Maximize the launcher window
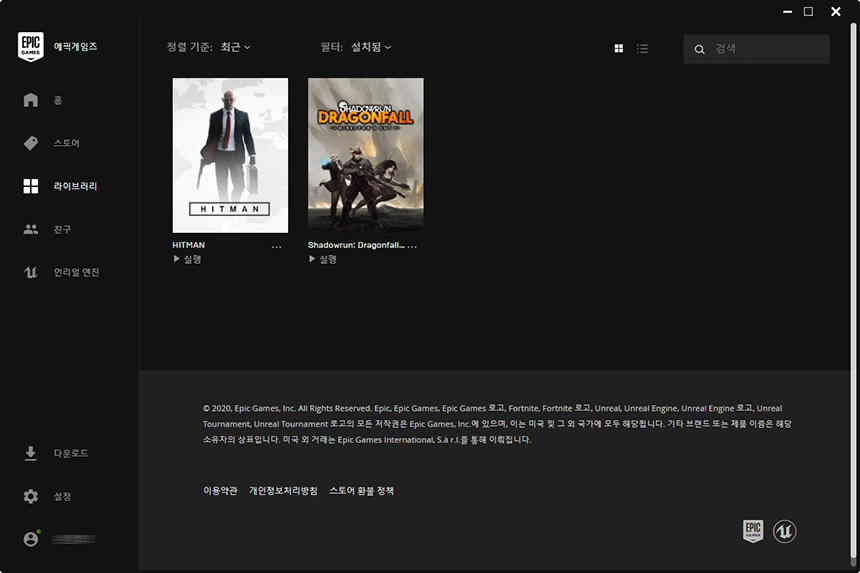The width and height of the screenshot is (860, 573). click(x=808, y=12)
